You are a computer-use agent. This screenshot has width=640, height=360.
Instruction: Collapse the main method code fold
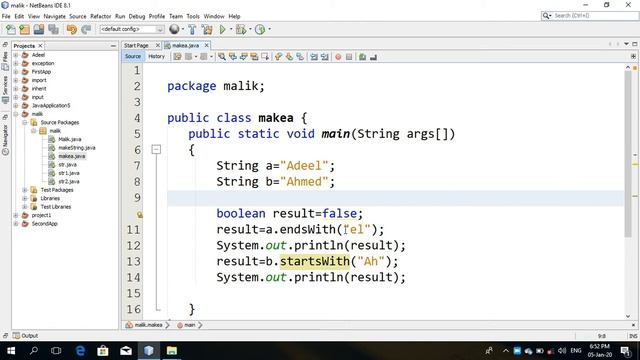156,149
